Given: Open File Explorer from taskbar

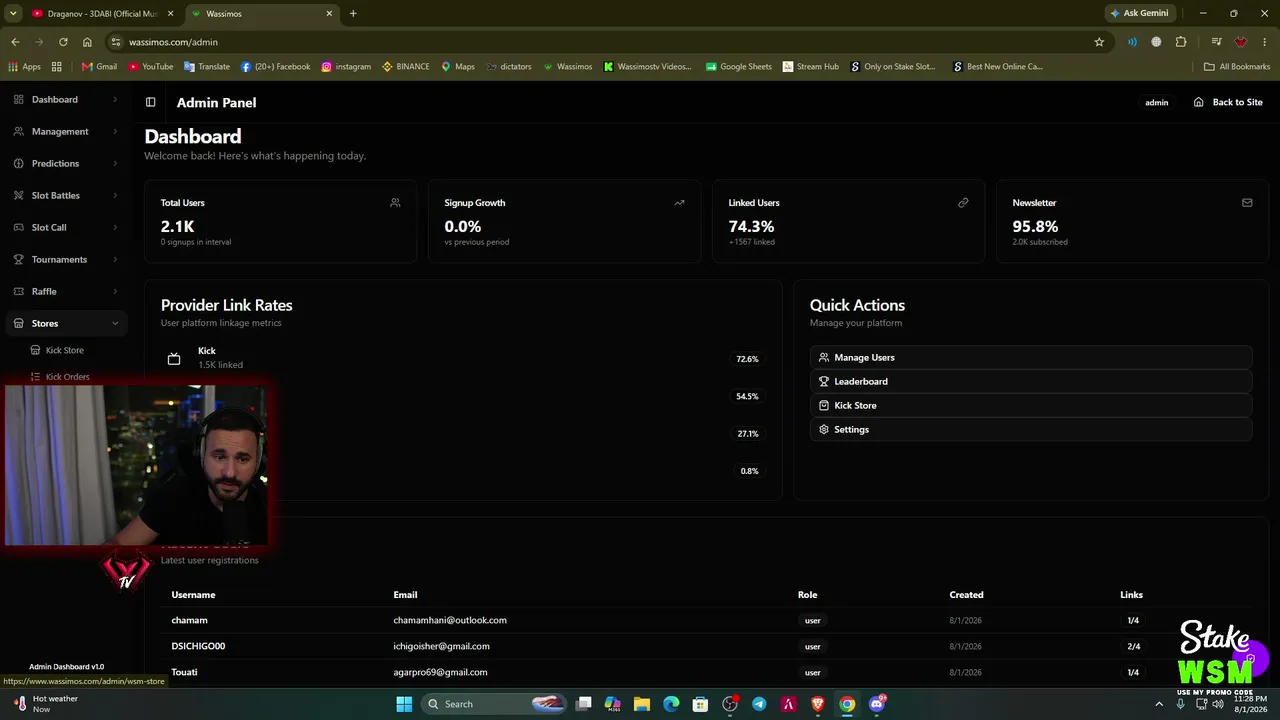Looking at the screenshot, I should pos(642,704).
